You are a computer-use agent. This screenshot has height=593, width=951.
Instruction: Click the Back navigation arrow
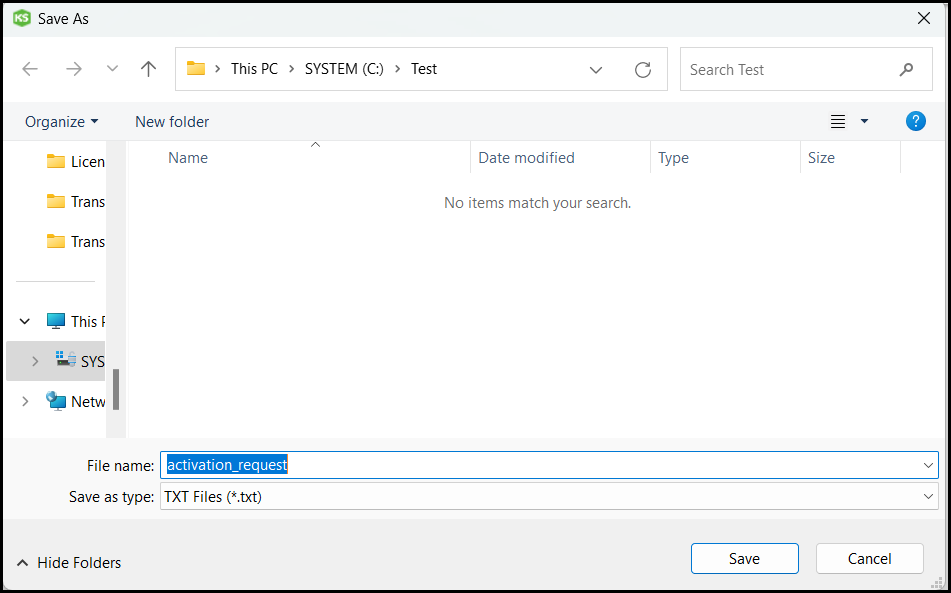tap(30, 69)
